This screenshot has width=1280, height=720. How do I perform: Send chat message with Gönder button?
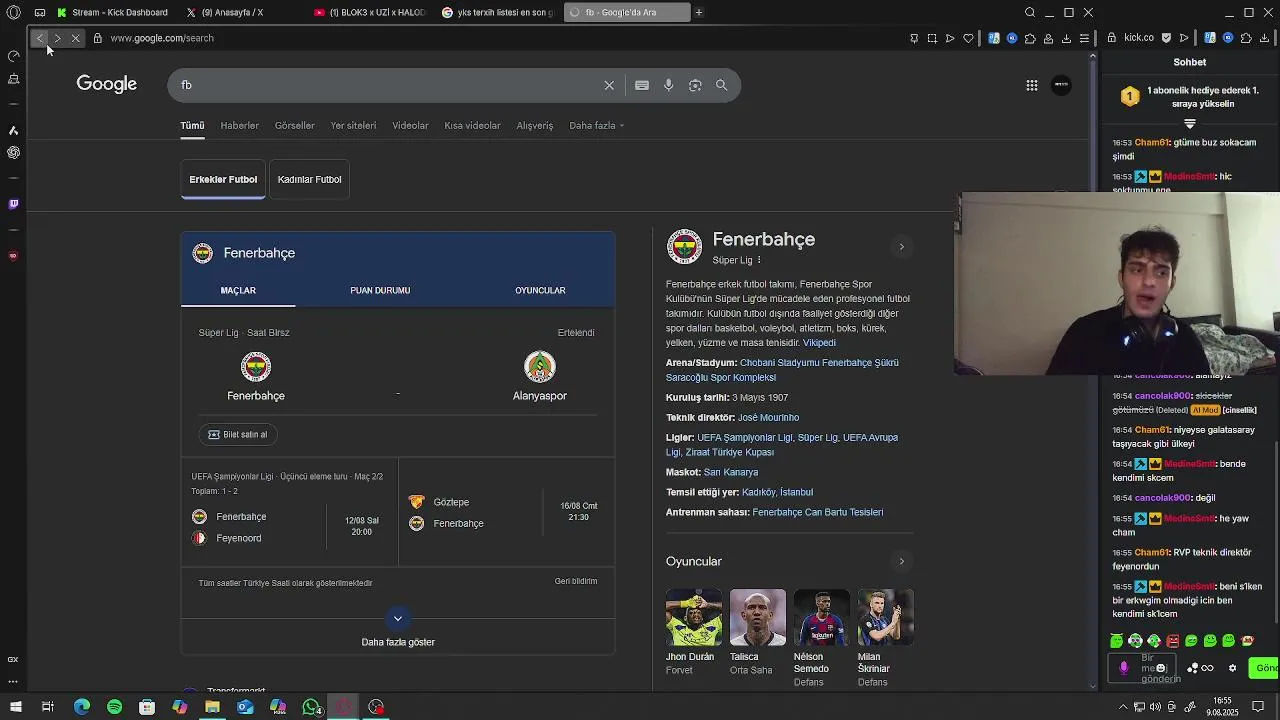(x=1264, y=668)
